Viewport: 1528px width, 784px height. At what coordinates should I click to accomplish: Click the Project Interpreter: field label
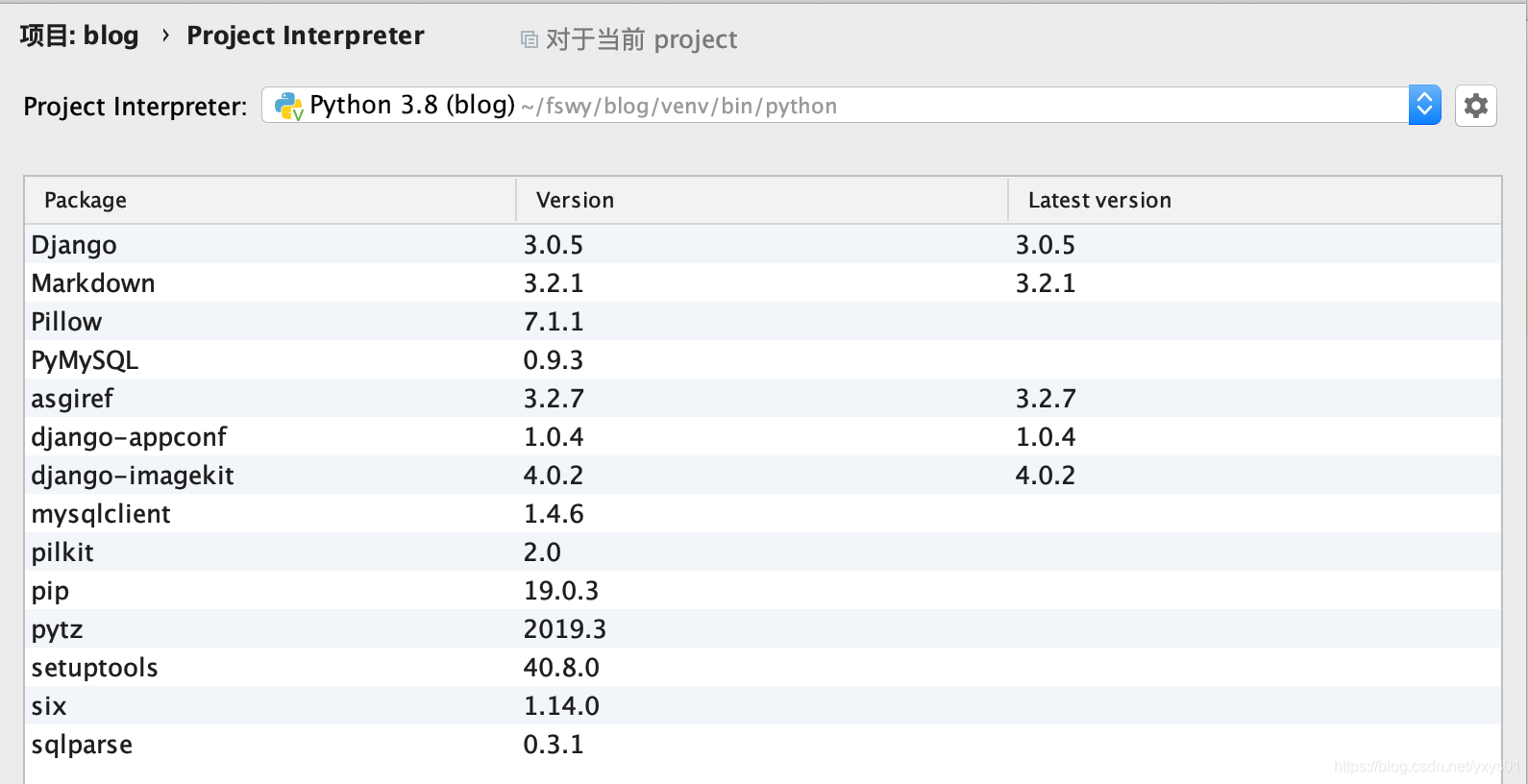tap(136, 107)
